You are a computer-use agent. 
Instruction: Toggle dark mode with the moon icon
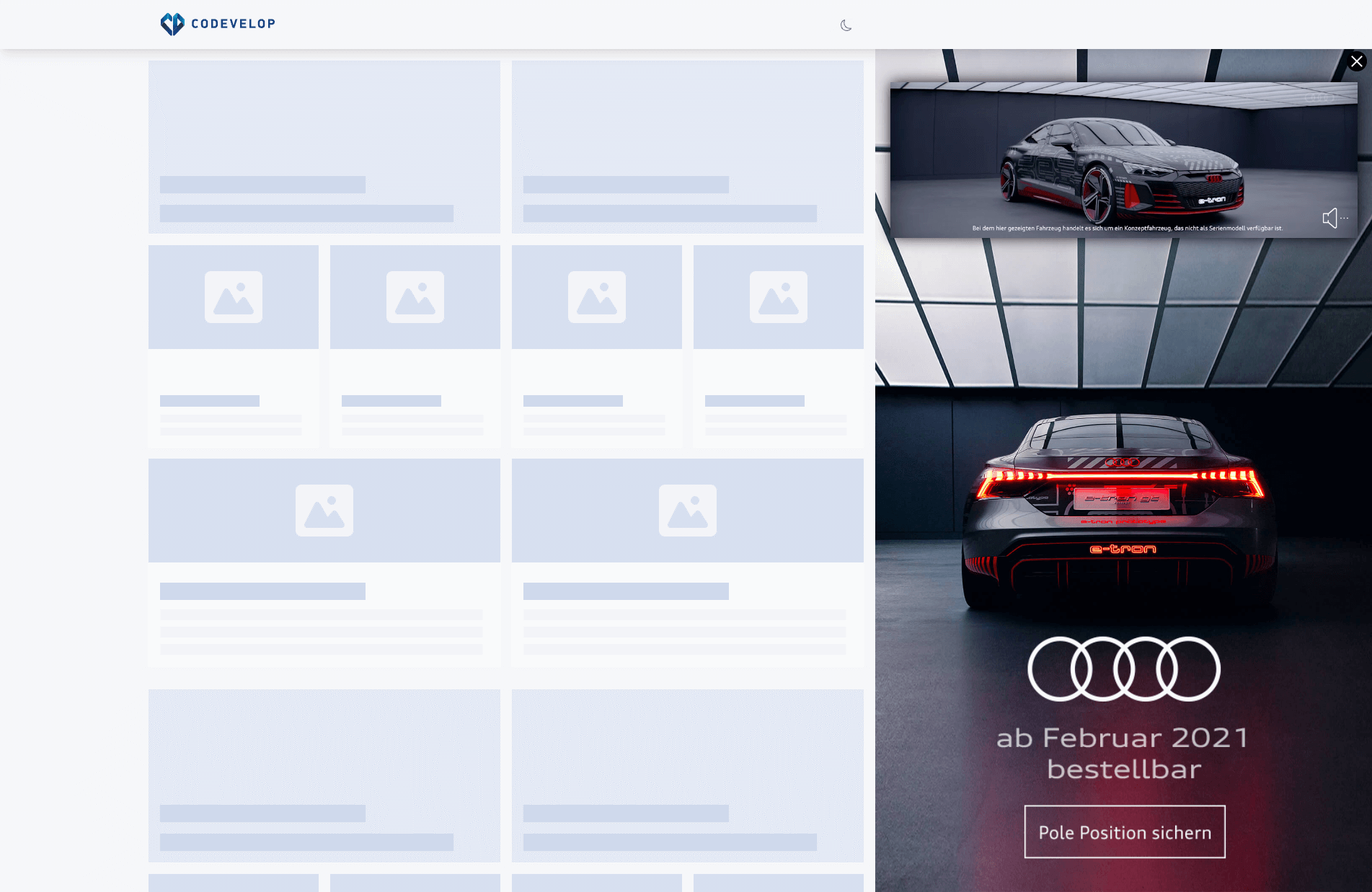click(846, 25)
